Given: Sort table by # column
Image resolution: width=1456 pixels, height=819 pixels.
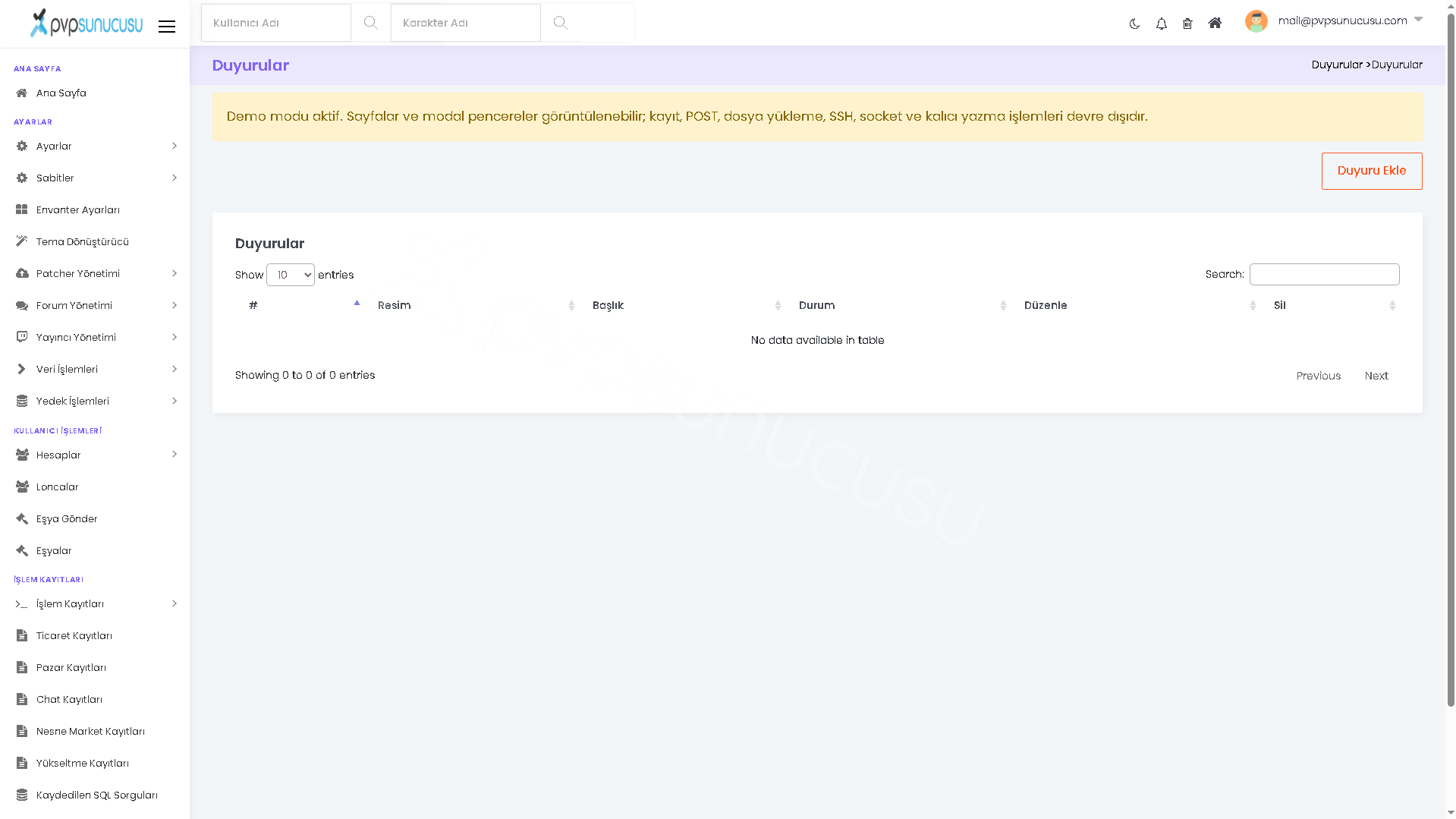Looking at the screenshot, I should pos(301,305).
